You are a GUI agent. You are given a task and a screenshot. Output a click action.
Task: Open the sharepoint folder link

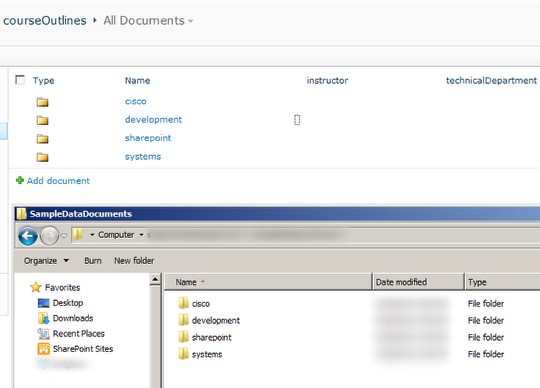[x=148, y=138]
